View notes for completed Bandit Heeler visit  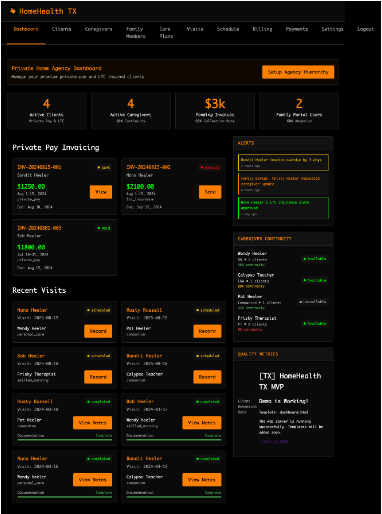pos(202,480)
